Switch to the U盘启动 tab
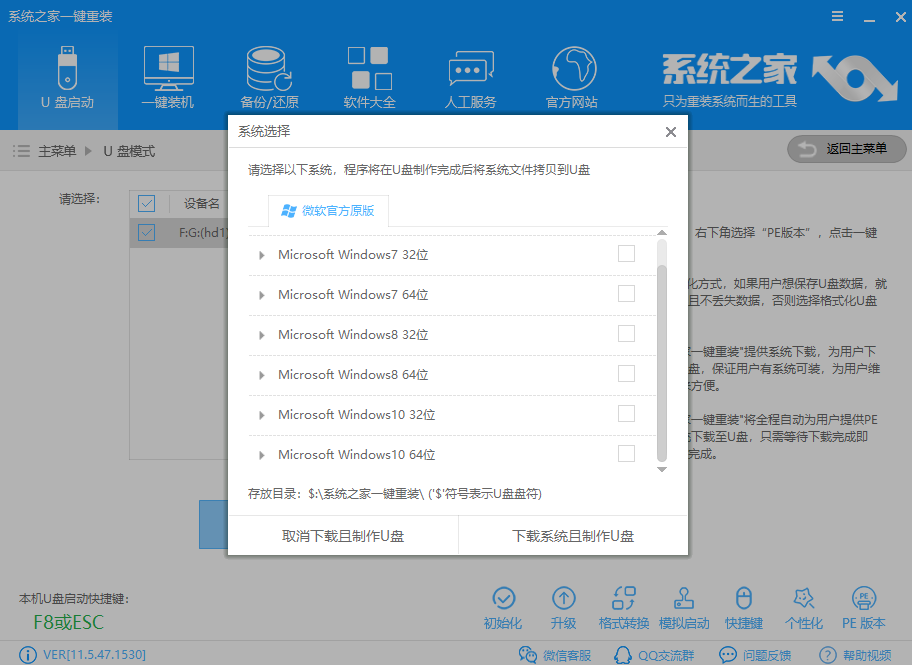The height and width of the screenshot is (665, 912). pyautogui.click(x=67, y=77)
